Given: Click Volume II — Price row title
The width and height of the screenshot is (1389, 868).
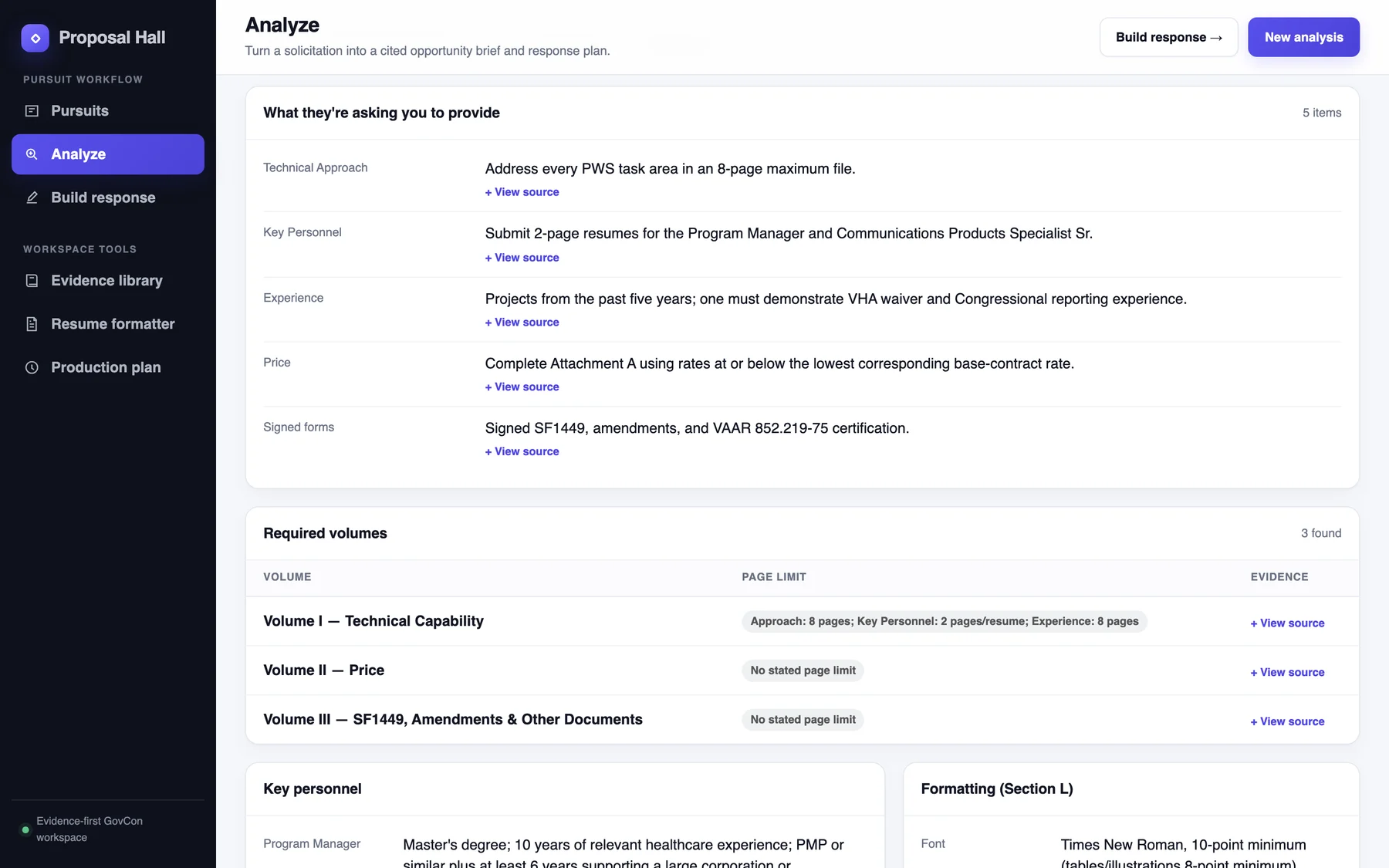Looking at the screenshot, I should click(x=324, y=670).
